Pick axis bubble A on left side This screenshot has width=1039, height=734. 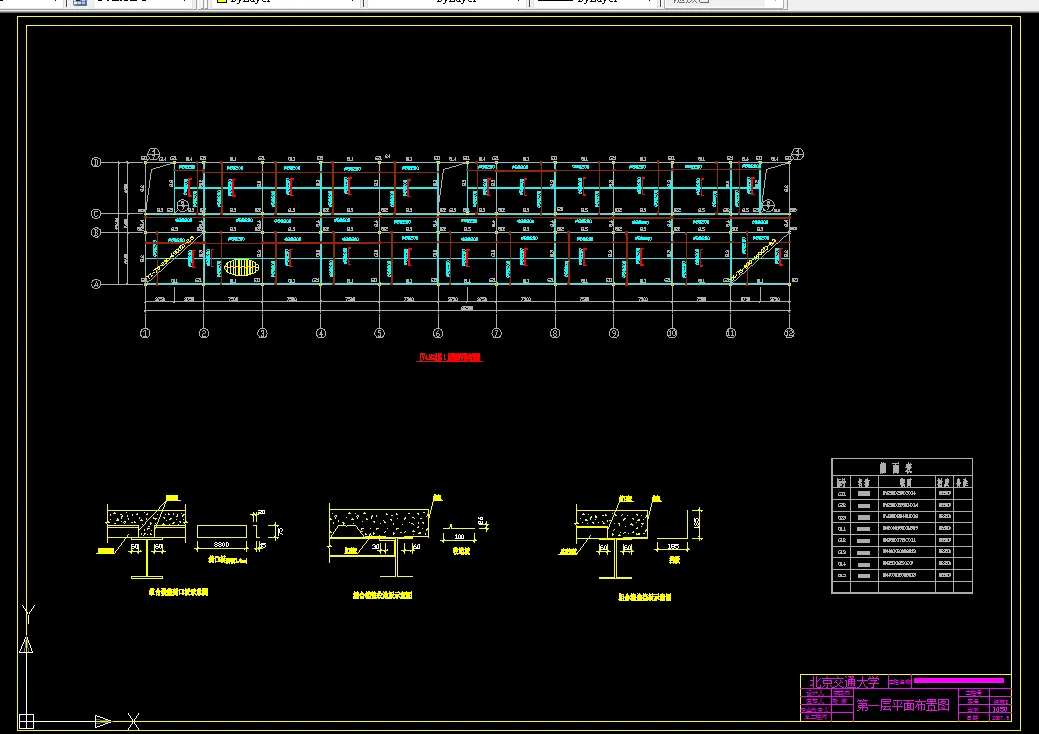point(96,284)
